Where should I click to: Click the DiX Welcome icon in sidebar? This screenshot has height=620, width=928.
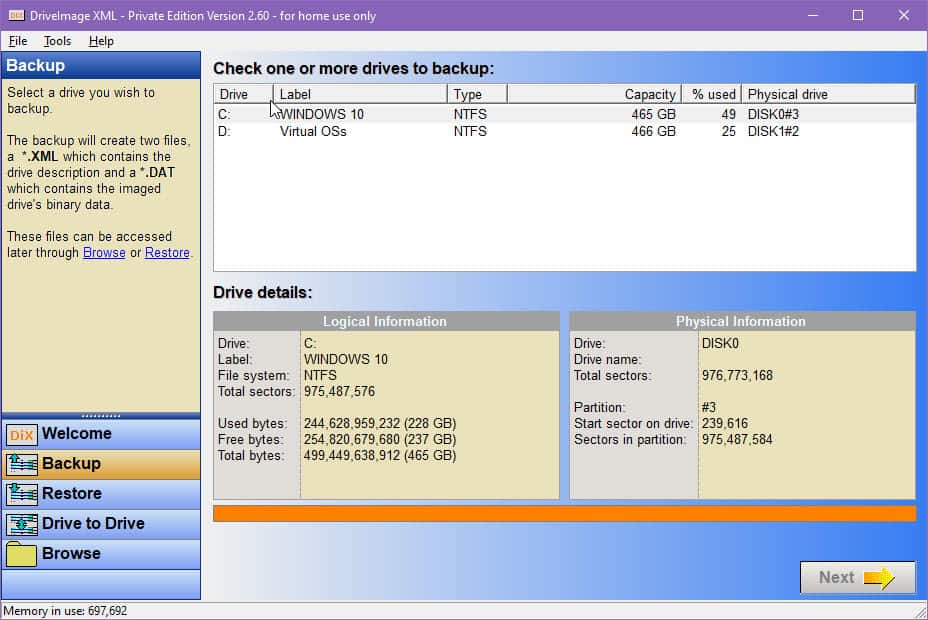click(x=22, y=435)
